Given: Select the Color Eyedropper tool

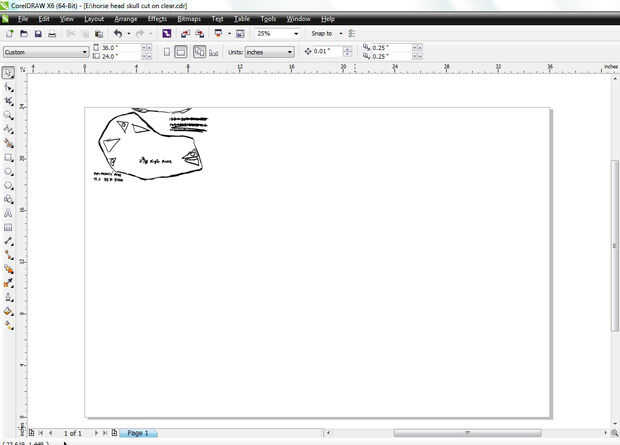Looking at the screenshot, I should 8,283.
